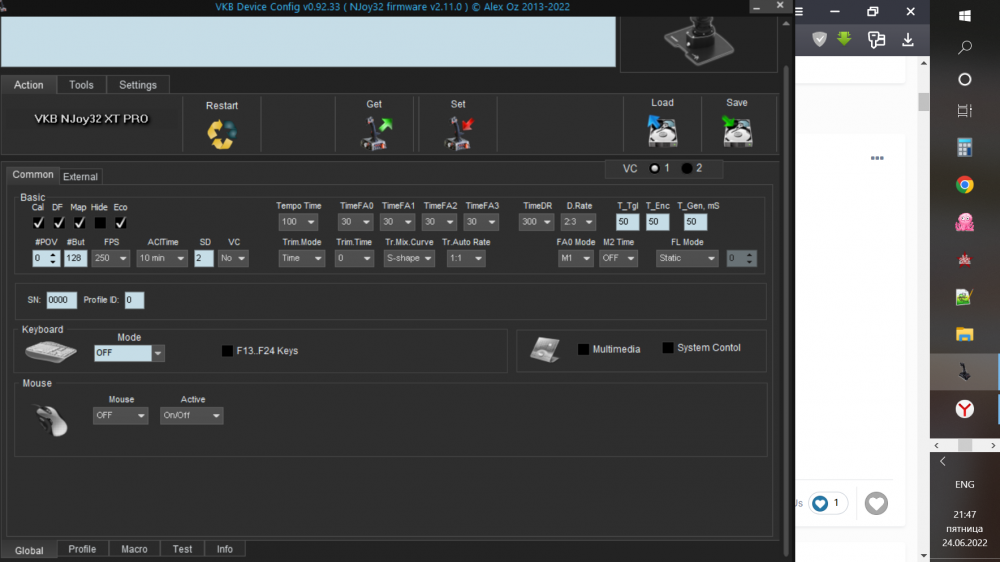Open the FPS dropdown
Image resolution: width=1000 pixels, height=562 pixels.
111,258
